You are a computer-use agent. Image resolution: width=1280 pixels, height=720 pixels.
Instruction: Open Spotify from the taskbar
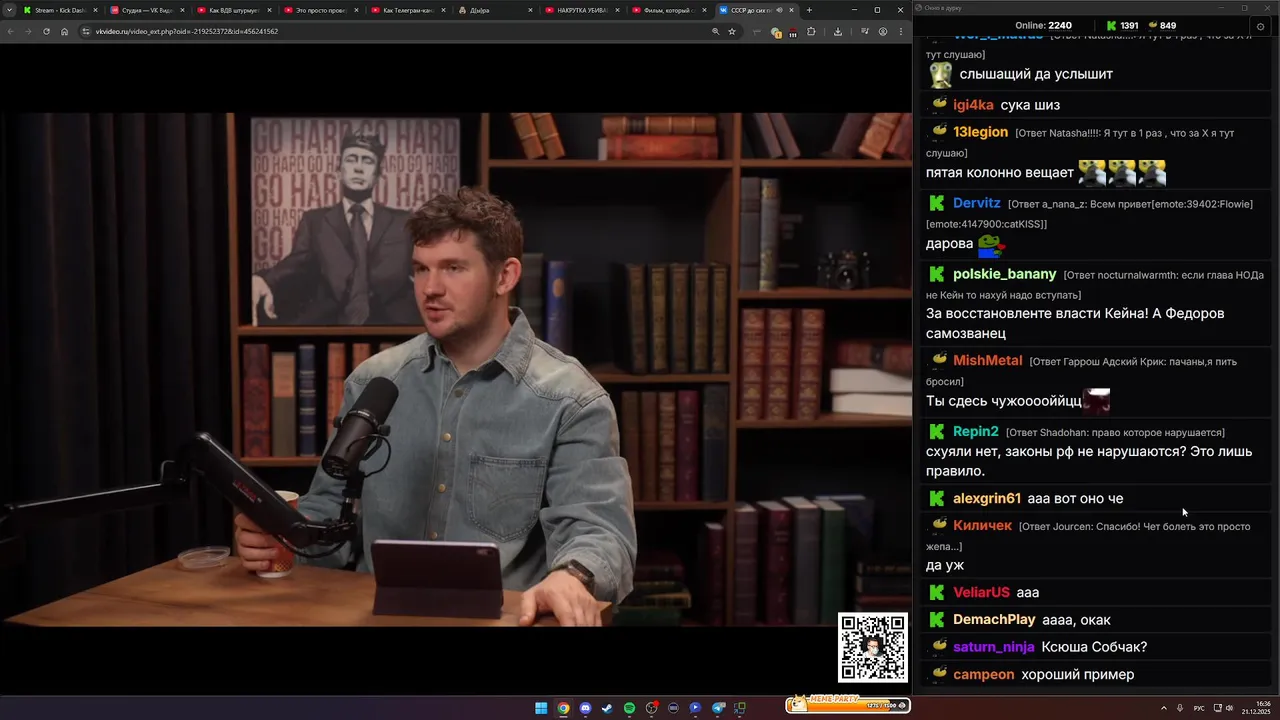(629, 708)
